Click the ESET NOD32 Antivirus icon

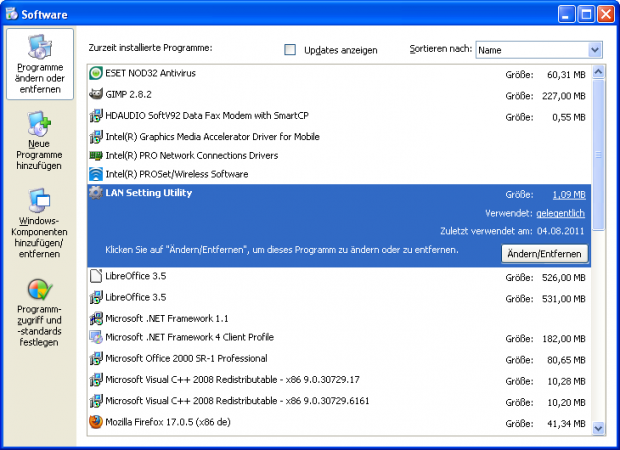pos(95,74)
